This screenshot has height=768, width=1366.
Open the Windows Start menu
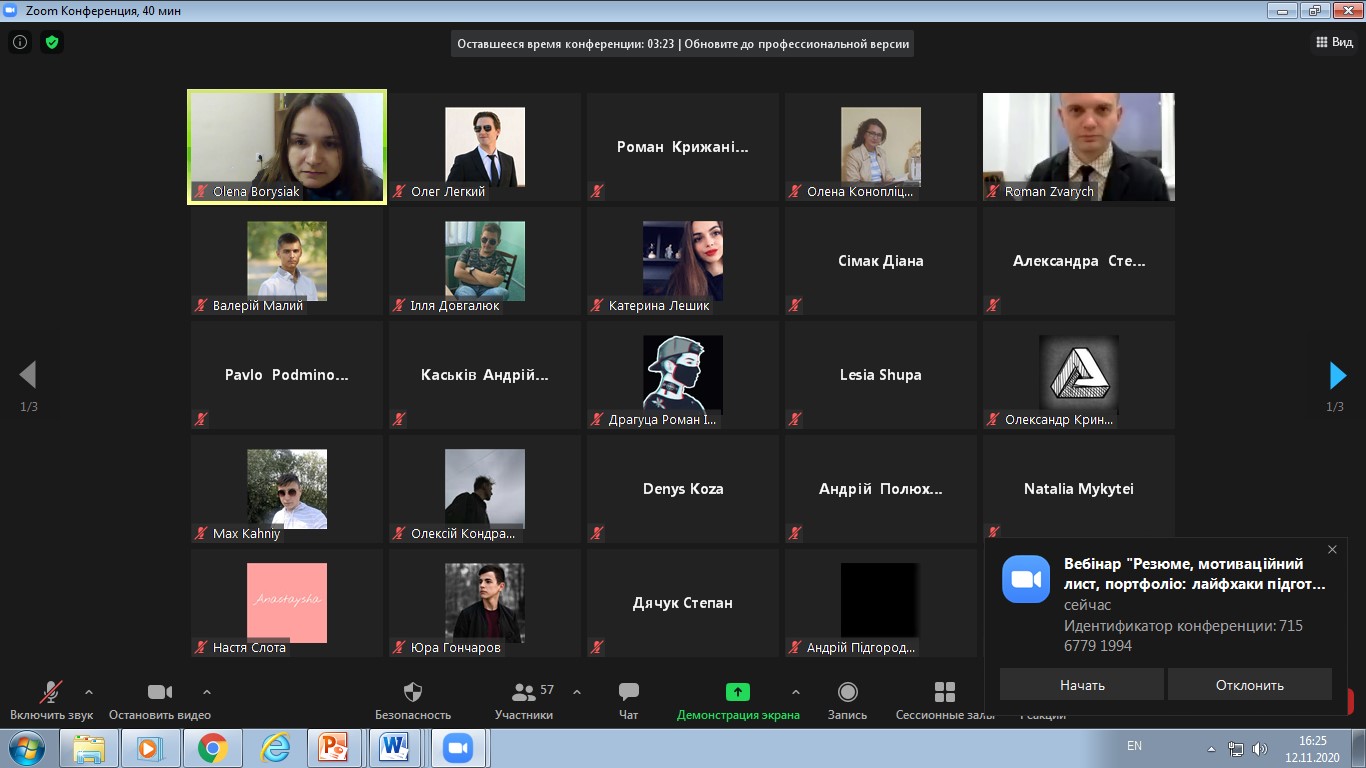coord(25,748)
